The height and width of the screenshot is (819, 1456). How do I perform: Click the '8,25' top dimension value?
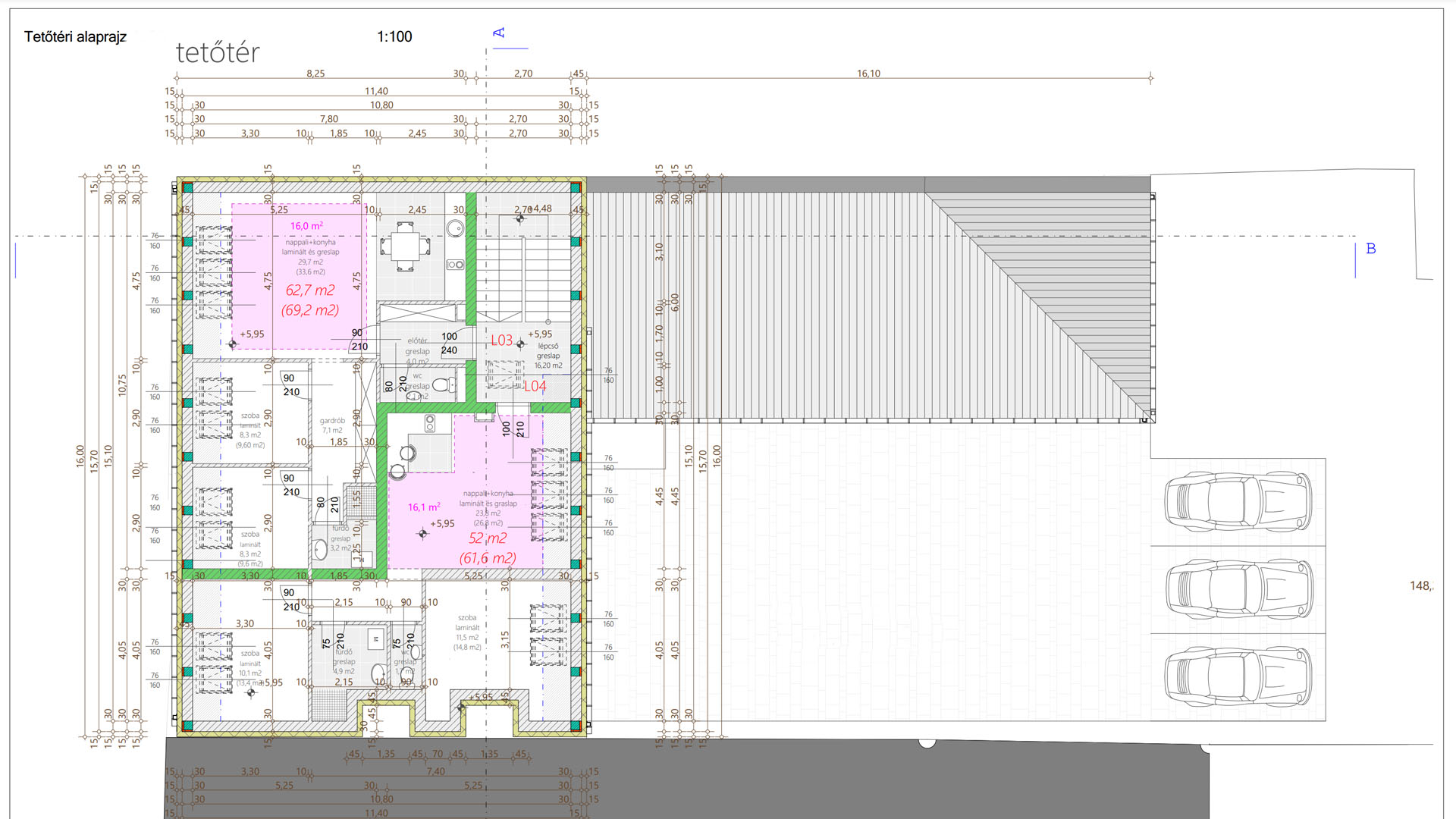pyautogui.click(x=315, y=74)
